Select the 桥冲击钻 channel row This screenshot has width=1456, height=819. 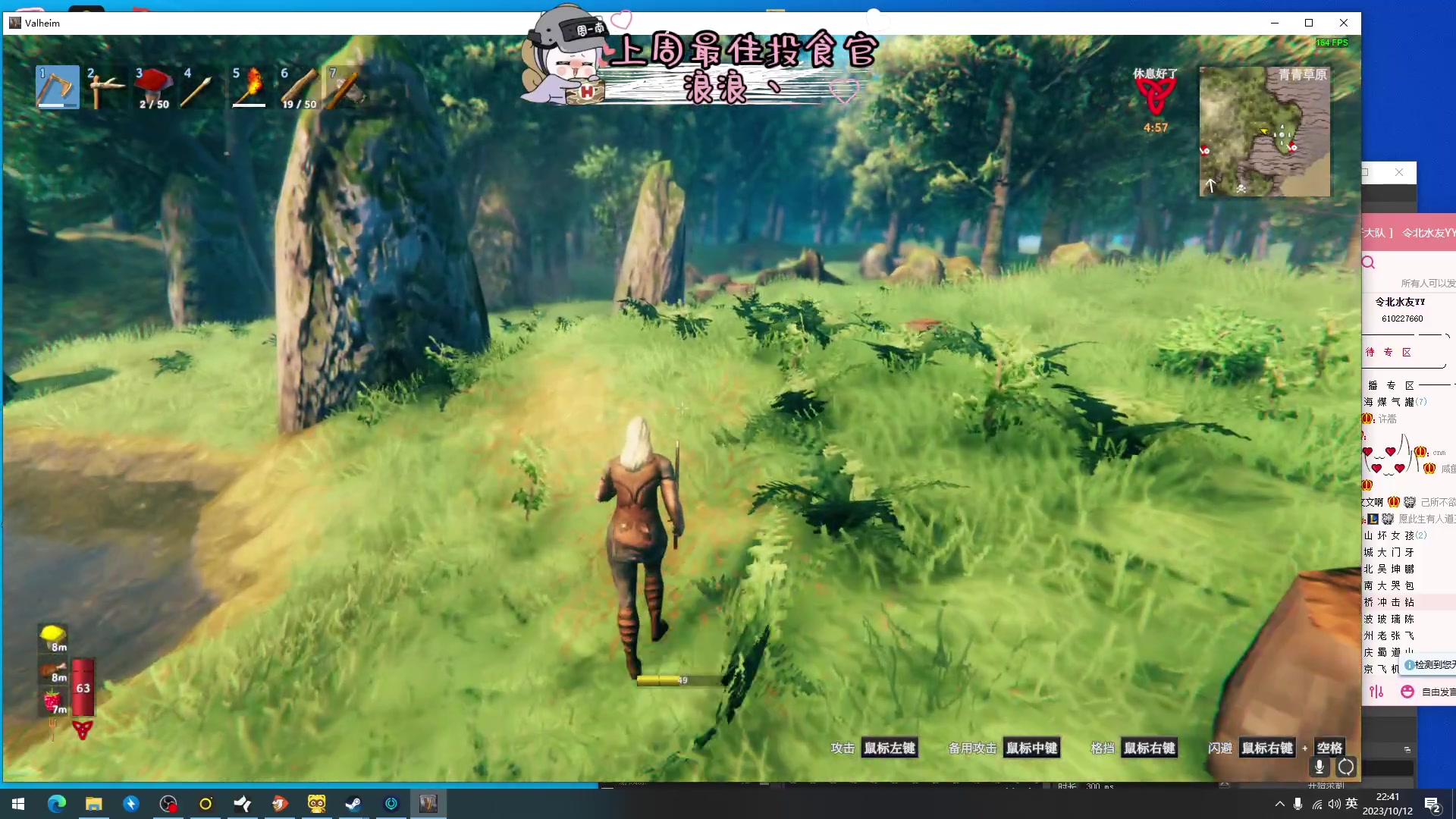point(1408,602)
